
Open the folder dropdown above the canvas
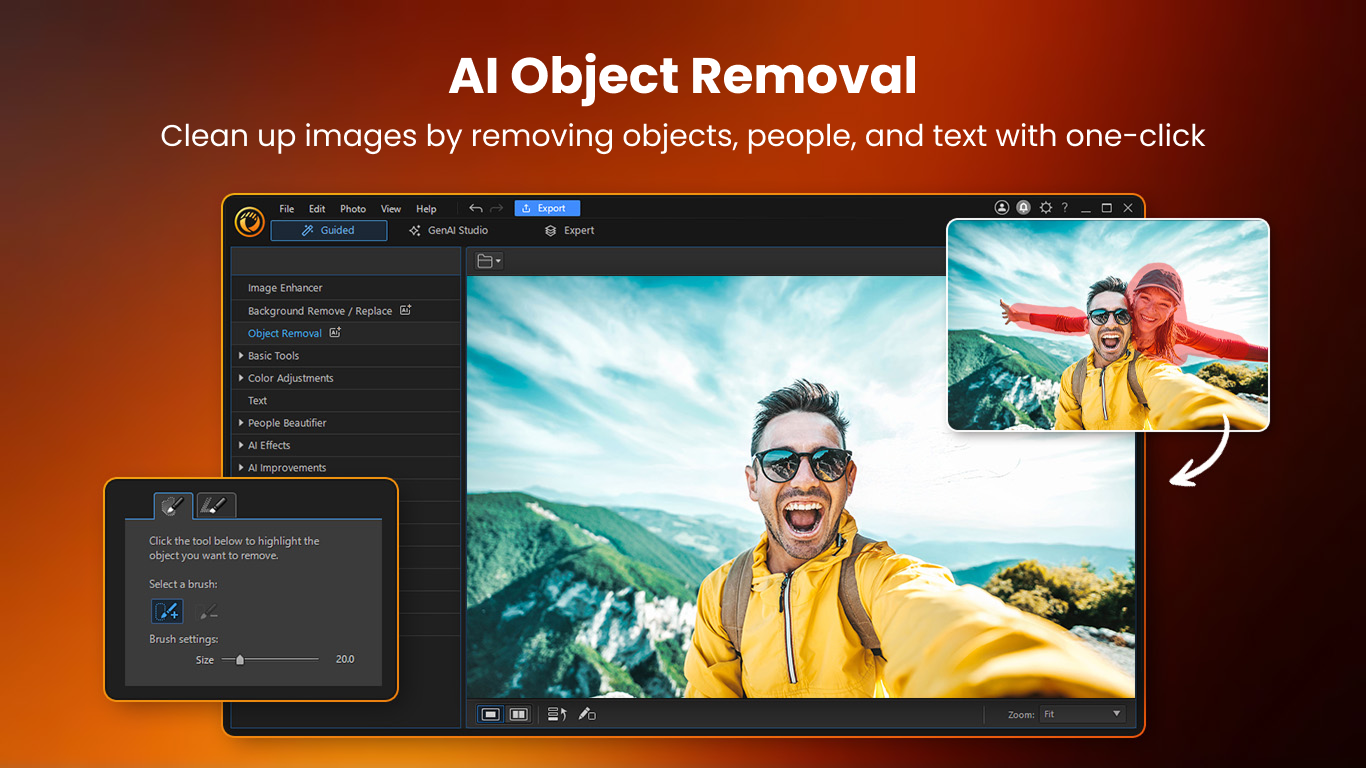pyautogui.click(x=489, y=261)
